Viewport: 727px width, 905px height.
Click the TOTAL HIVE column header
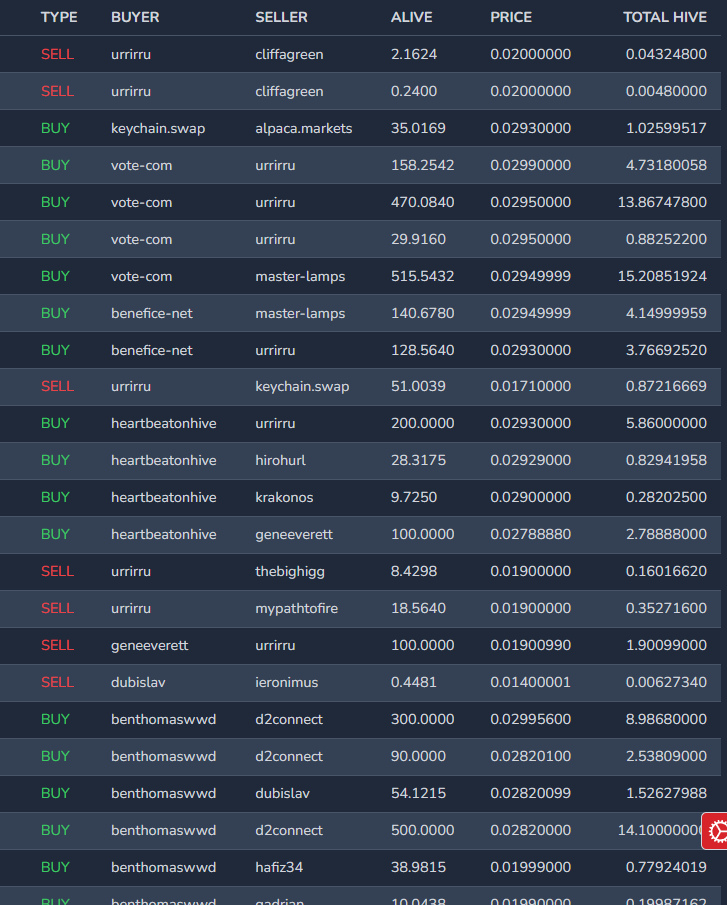(x=664, y=17)
